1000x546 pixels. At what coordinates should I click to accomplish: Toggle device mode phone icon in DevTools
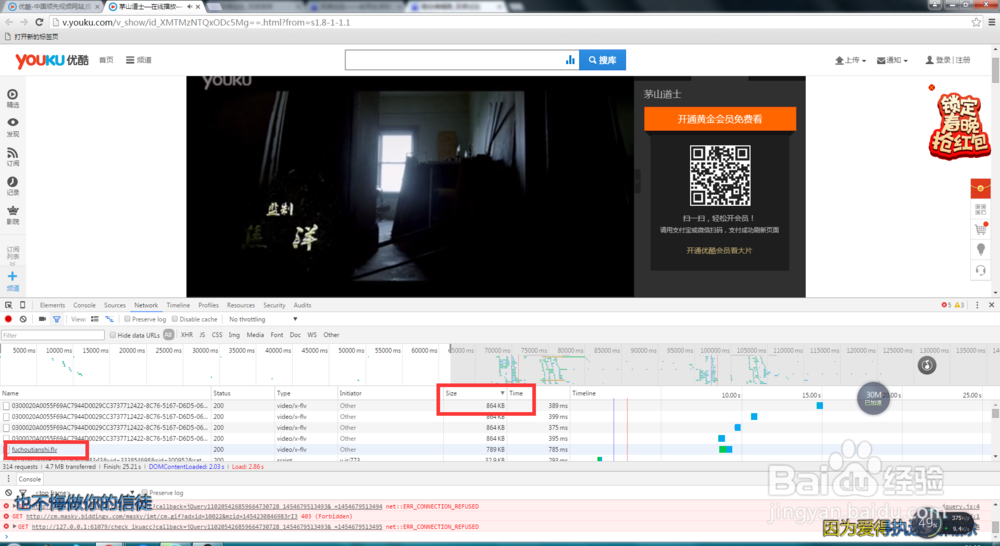22,305
